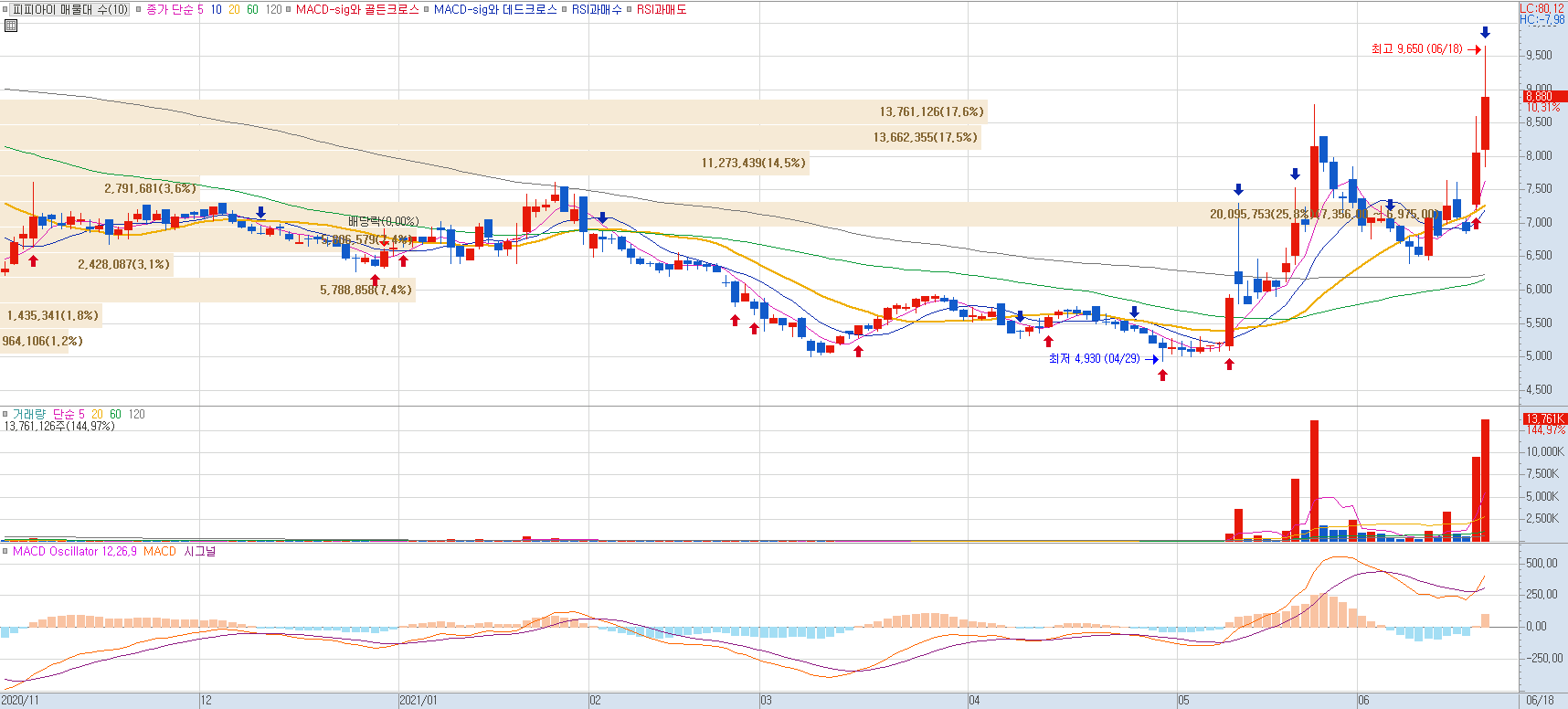
Task: Toggle square marker before MACD-sig와 데드크로스
Action: [426, 9]
